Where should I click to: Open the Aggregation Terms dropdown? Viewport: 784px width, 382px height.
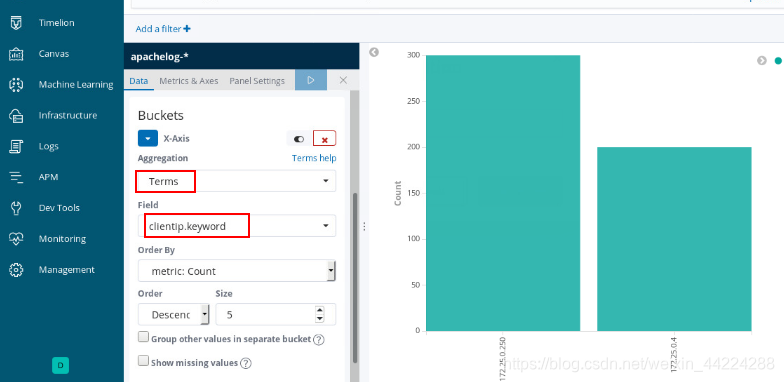(237, 181)
